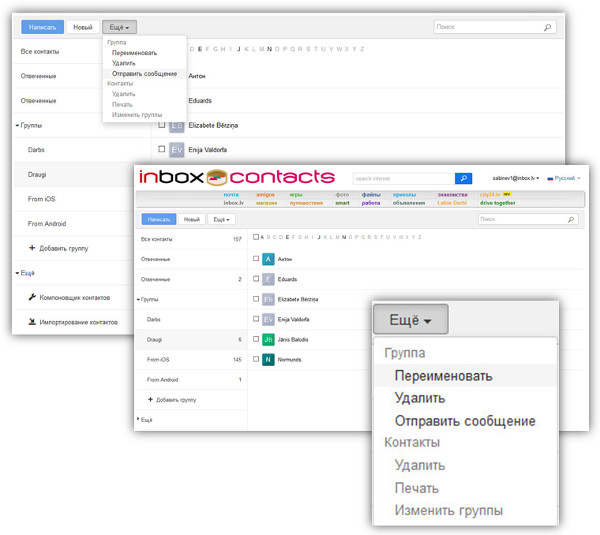Select From iOS group showing 145 in inbox contacts
Viewport: 600px width, 535px height.
[x=191, y=359]
